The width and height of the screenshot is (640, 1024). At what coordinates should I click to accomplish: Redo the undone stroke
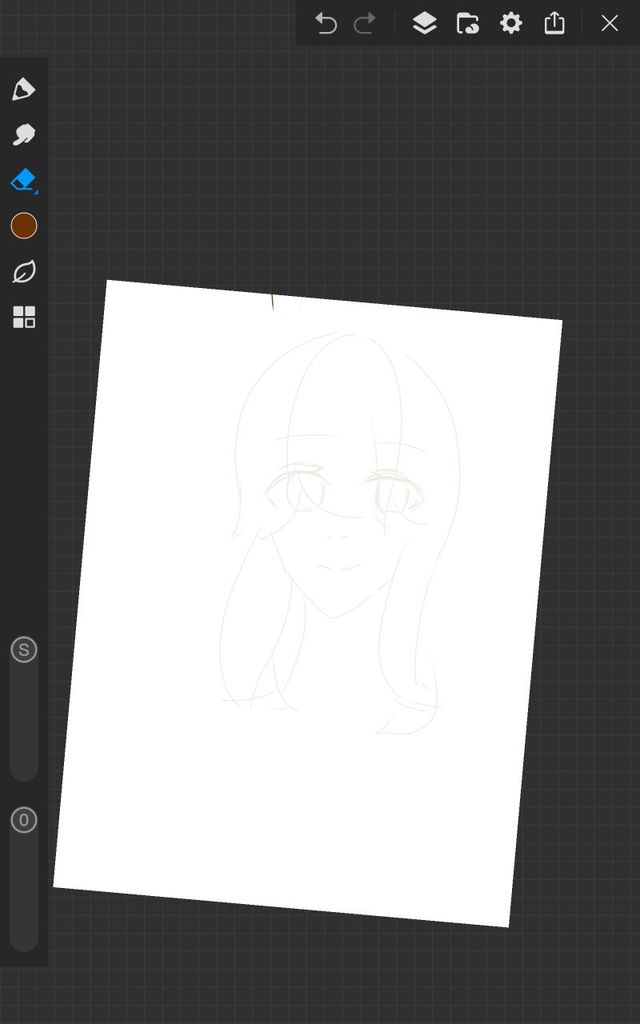click(x=365, y=23)
